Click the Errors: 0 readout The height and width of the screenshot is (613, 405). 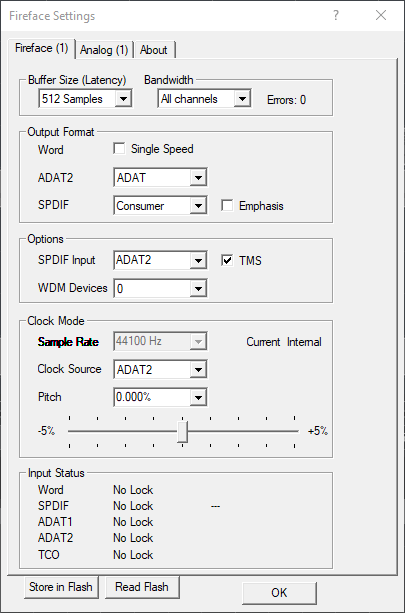point(287,100)
